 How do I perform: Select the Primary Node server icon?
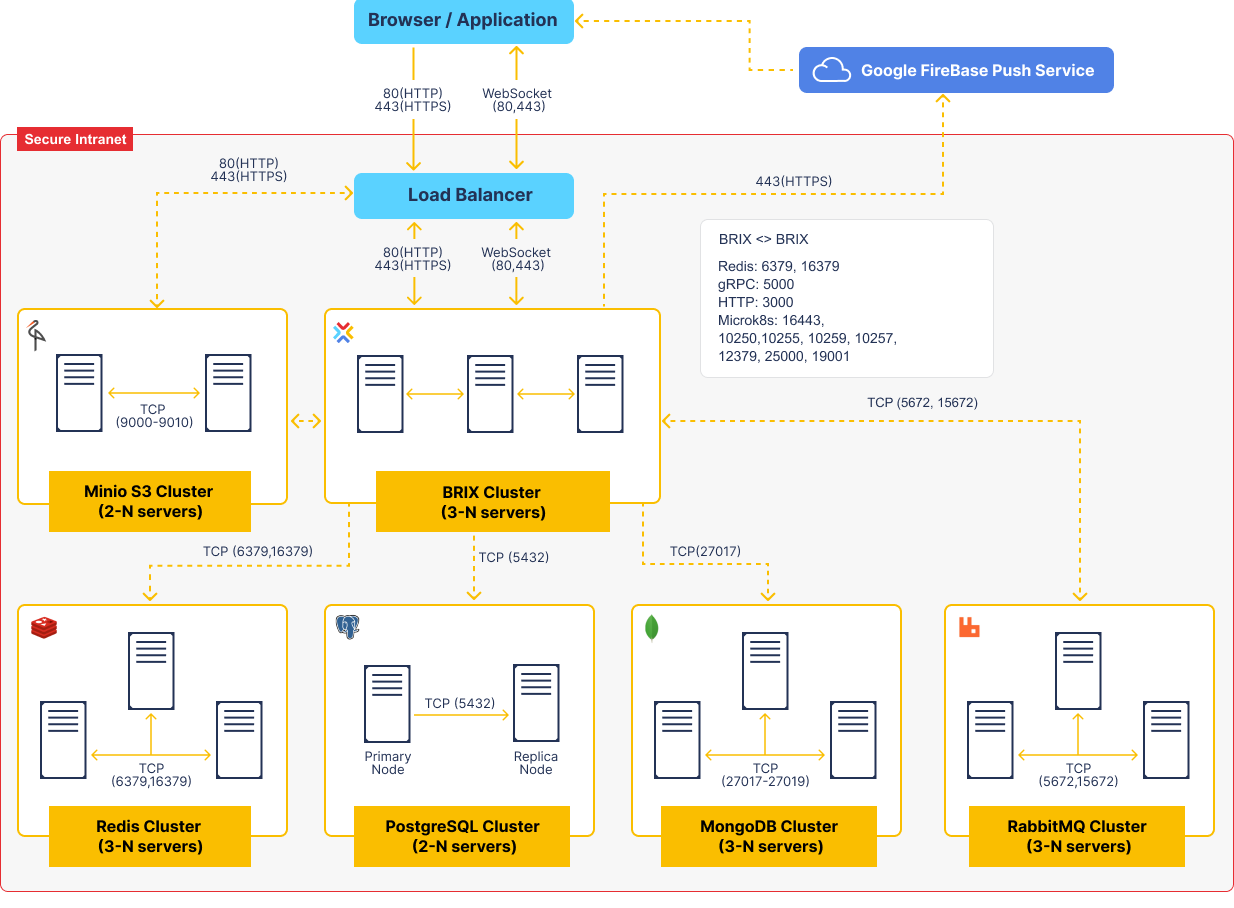click(387, 703)
